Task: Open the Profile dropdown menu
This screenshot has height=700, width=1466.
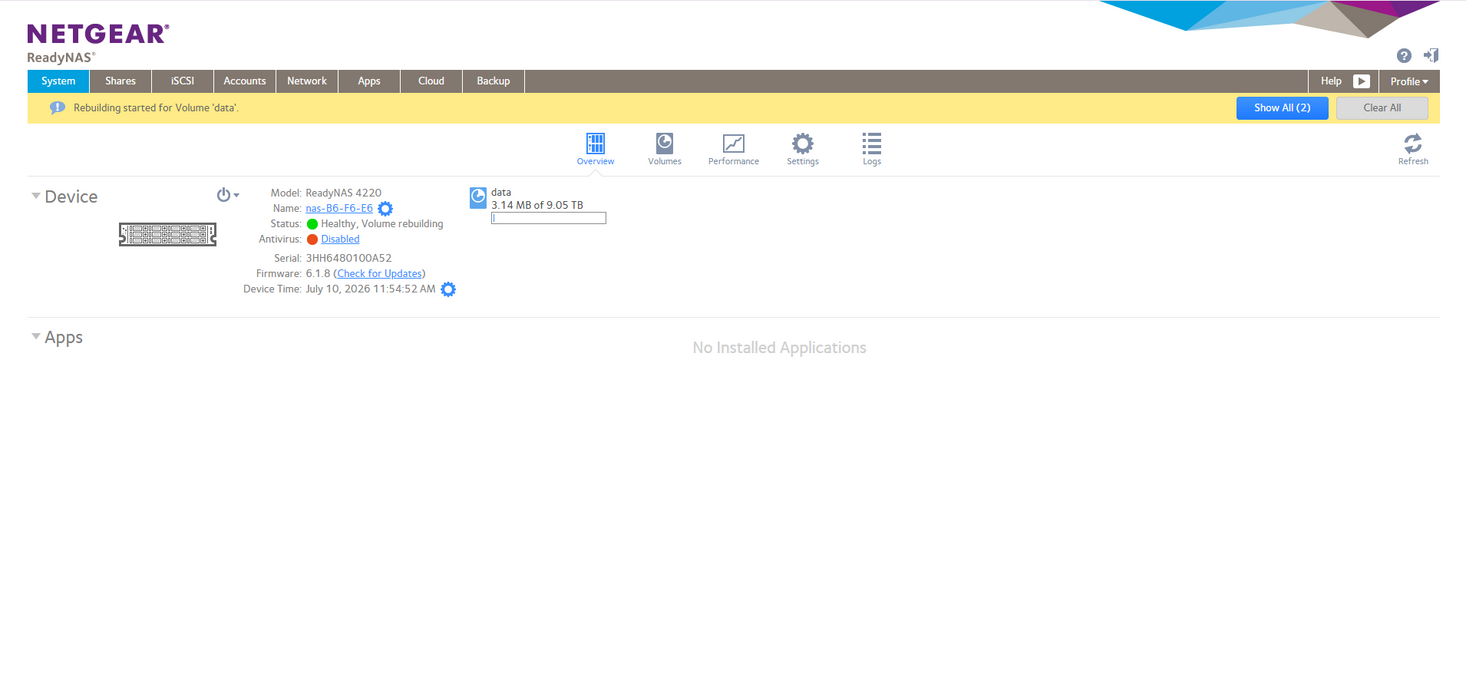Action: 1409,81
